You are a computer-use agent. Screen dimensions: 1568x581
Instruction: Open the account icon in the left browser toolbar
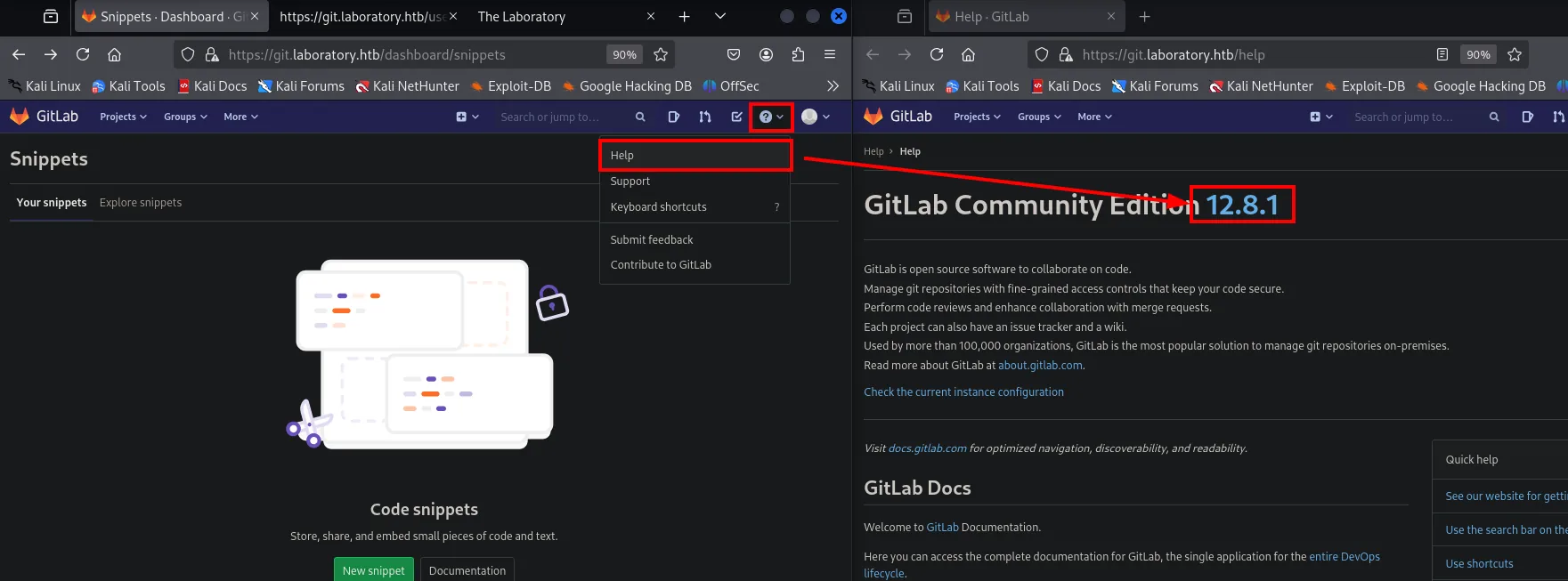(766, 54)
